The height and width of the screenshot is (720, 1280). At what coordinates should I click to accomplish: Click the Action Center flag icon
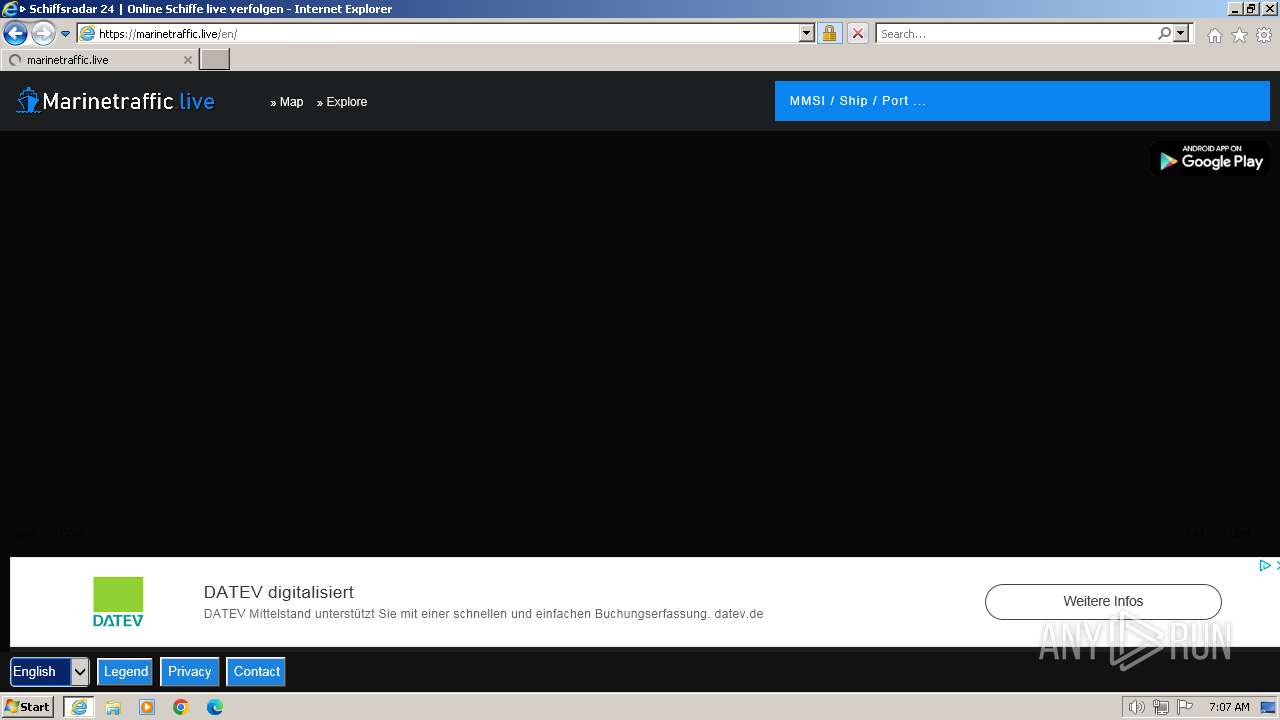click(x=1185, y=707)
